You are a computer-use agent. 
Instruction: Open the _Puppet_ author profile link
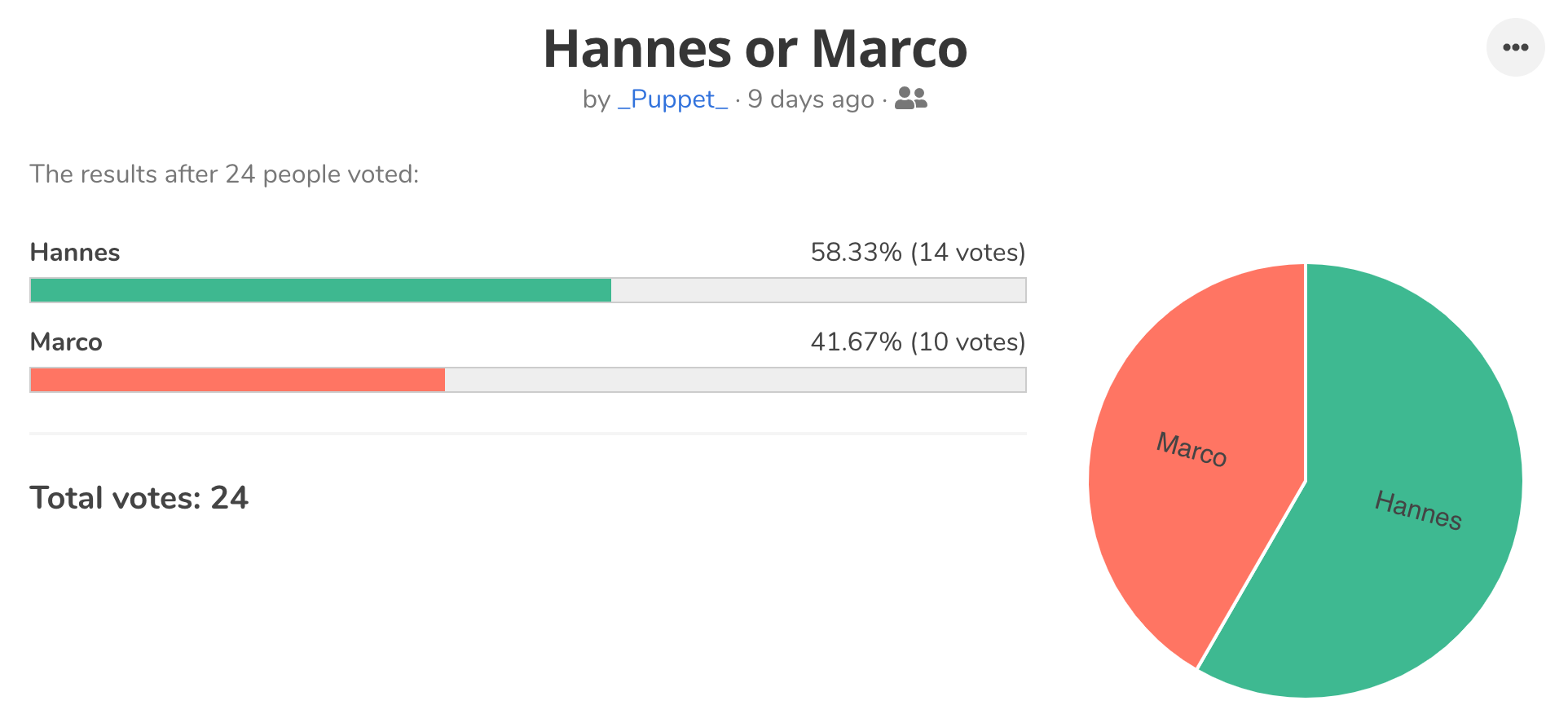click(672, 99)
